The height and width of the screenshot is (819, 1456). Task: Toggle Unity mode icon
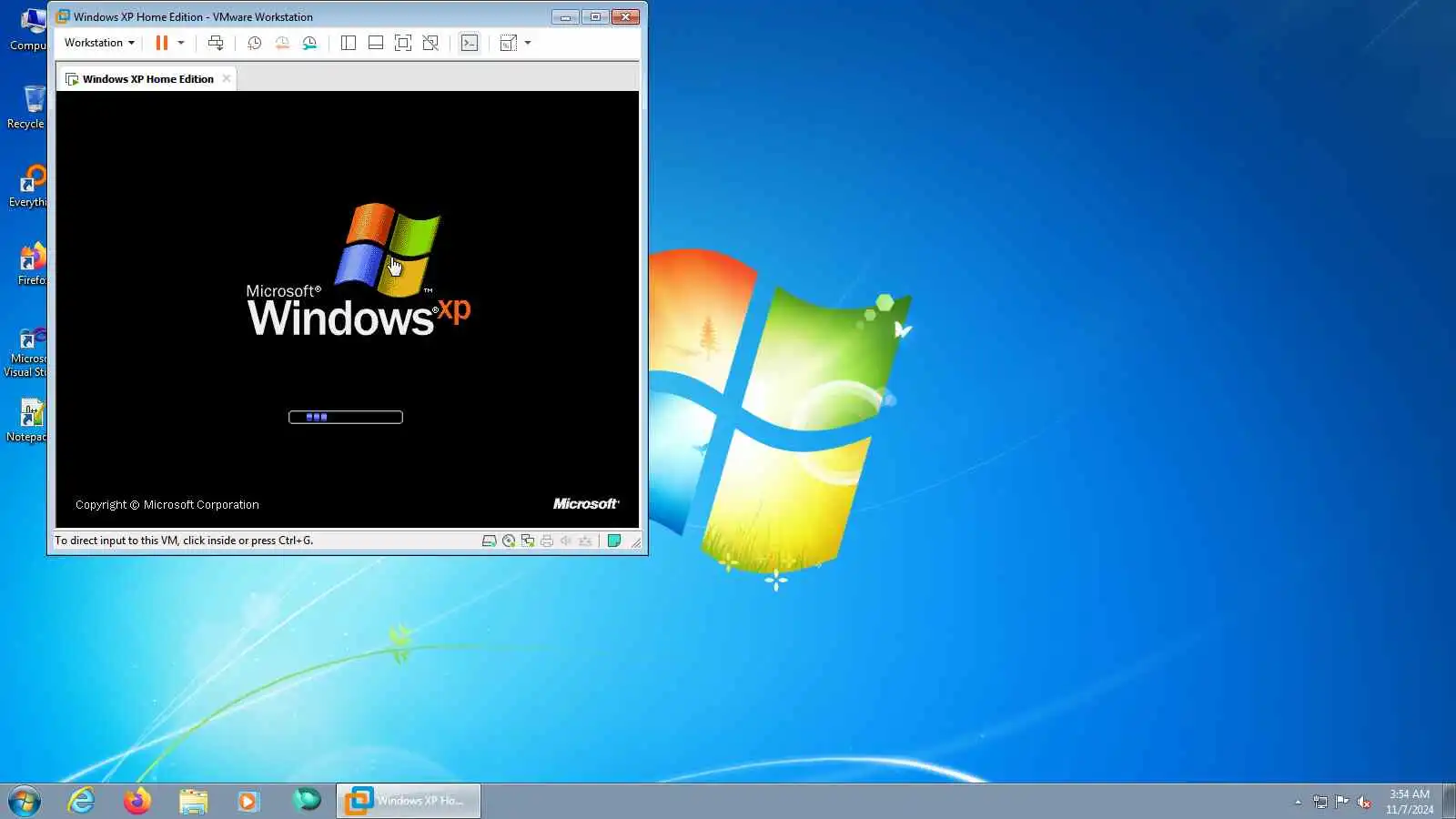click(430, 43)
